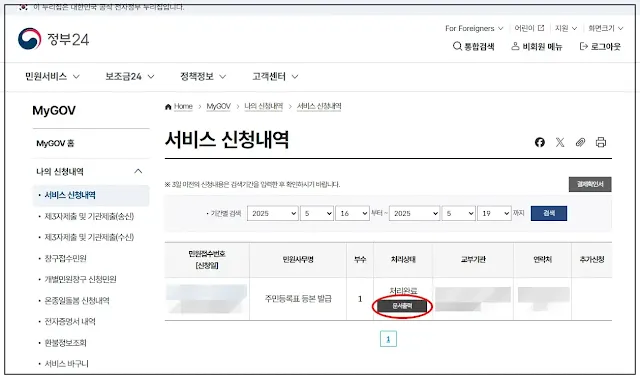Print page with printer icon
Screen dimensions: 640x379
601,142
